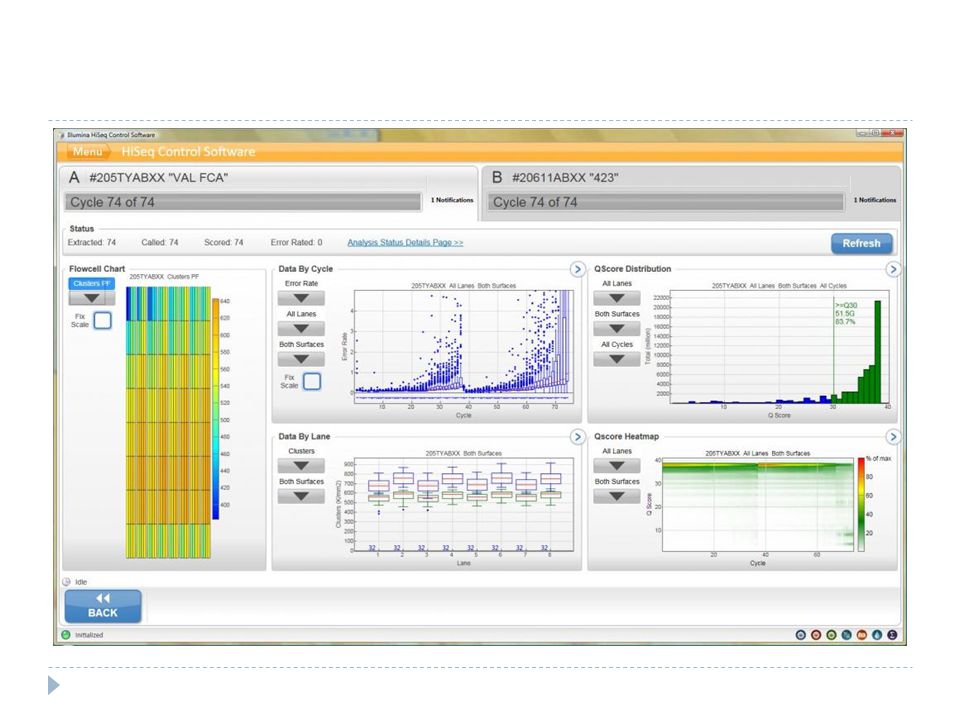Click the green Initialized status indicator icon
960x720 pixels.
coord(66,635)
